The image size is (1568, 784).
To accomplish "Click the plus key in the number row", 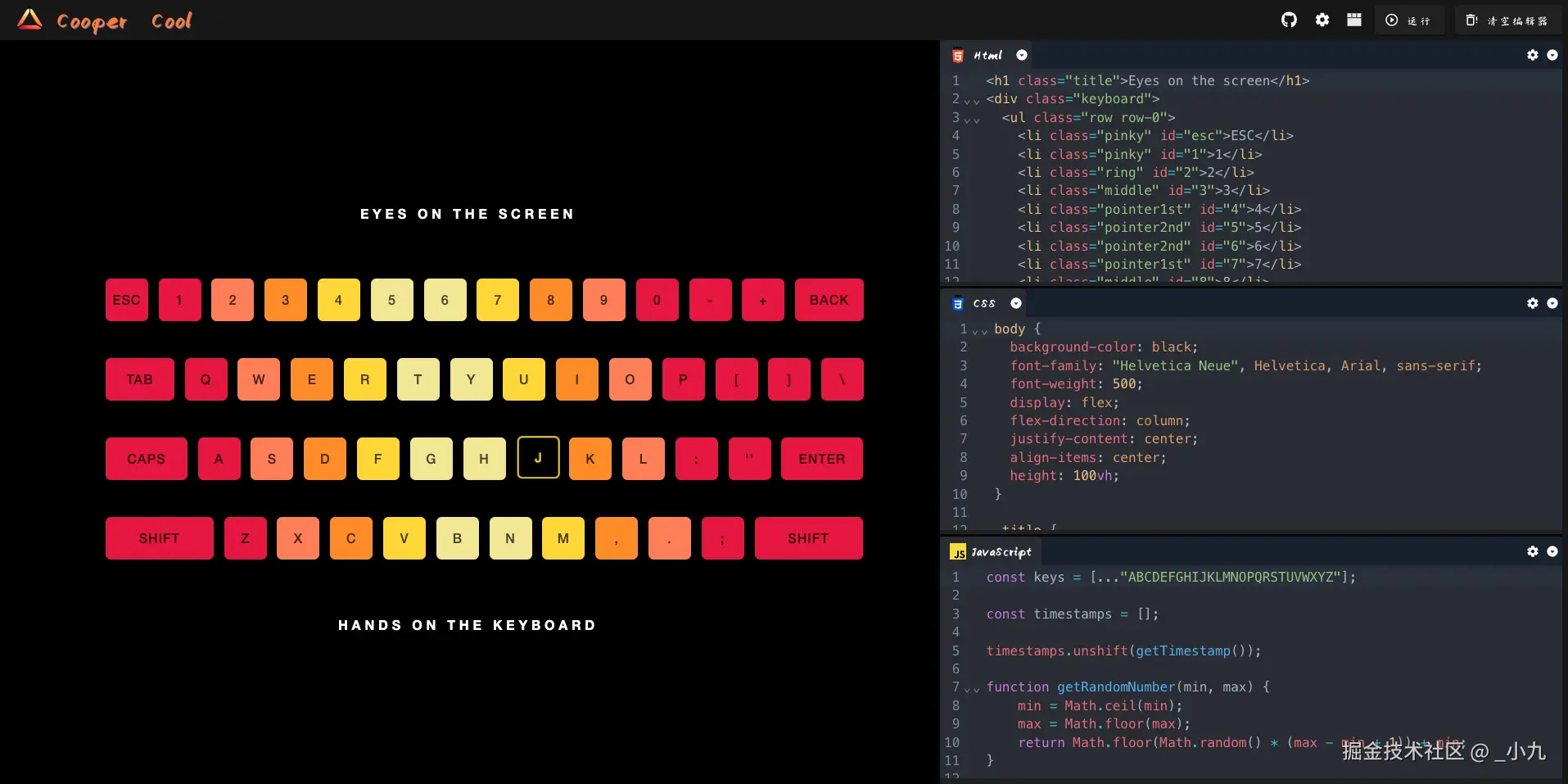I will click(763, 300).
